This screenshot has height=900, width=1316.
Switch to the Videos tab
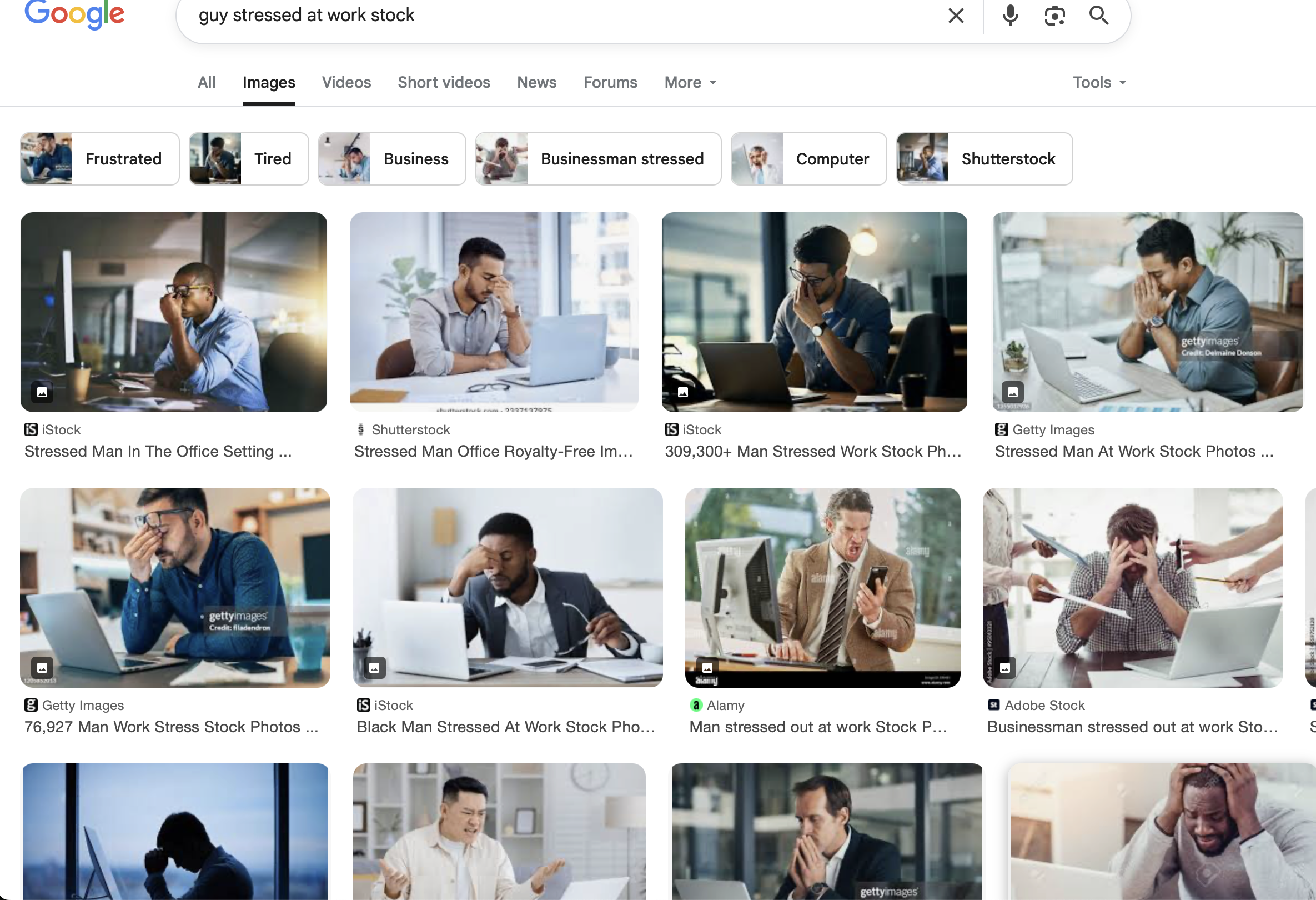346,83
